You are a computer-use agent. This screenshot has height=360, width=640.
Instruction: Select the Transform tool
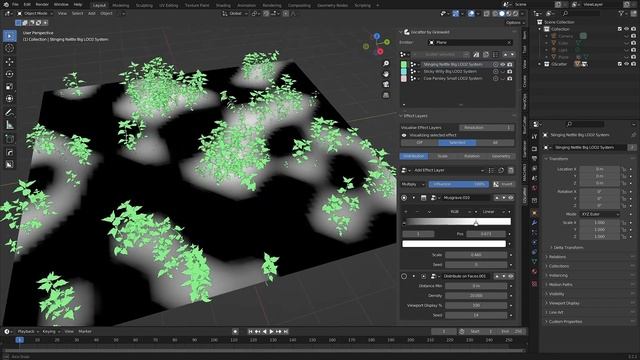9,99
